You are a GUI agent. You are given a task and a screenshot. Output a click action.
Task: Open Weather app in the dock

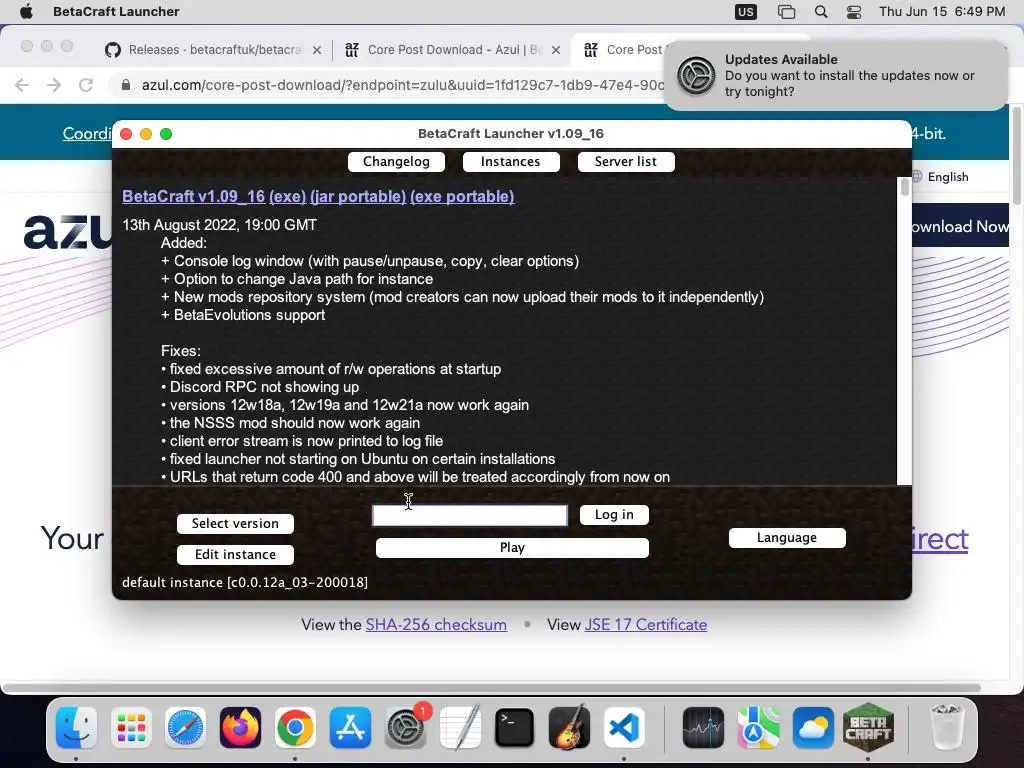point(813,728)
